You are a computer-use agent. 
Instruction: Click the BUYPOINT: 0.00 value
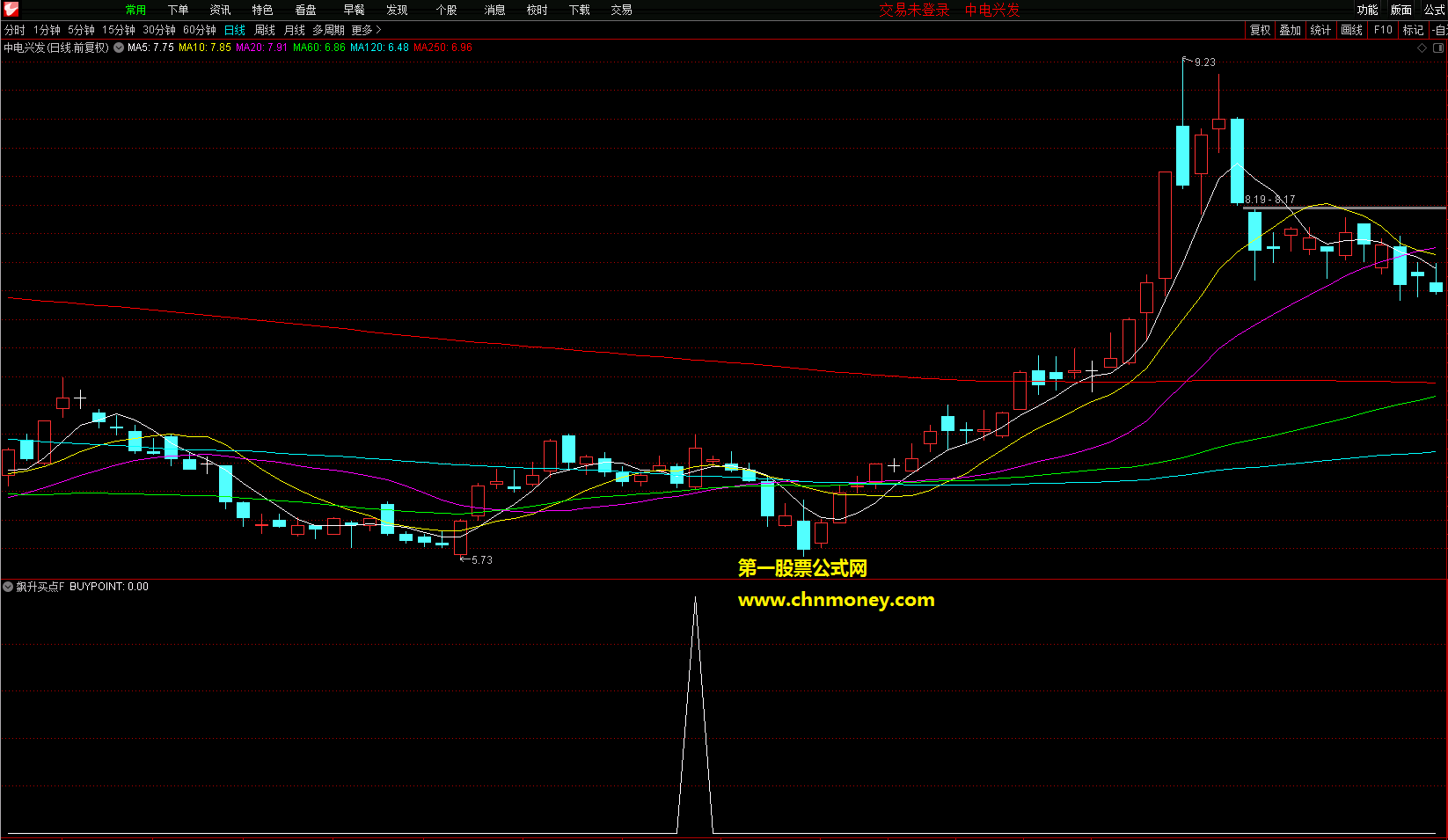point(109,587)
